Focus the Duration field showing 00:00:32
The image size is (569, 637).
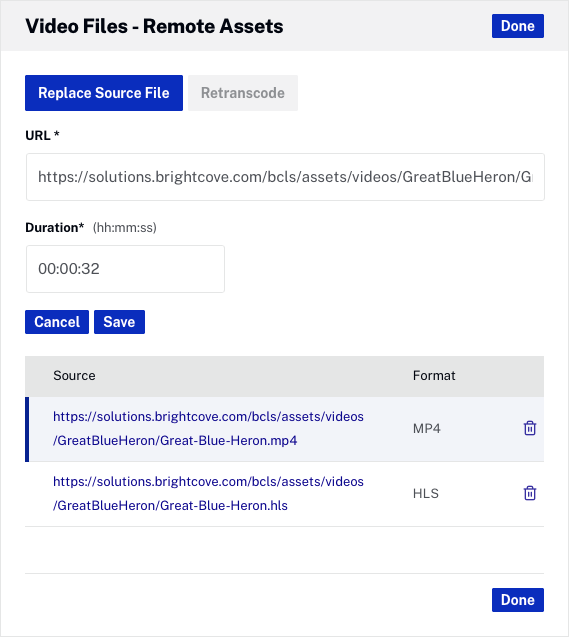[125, 269]
